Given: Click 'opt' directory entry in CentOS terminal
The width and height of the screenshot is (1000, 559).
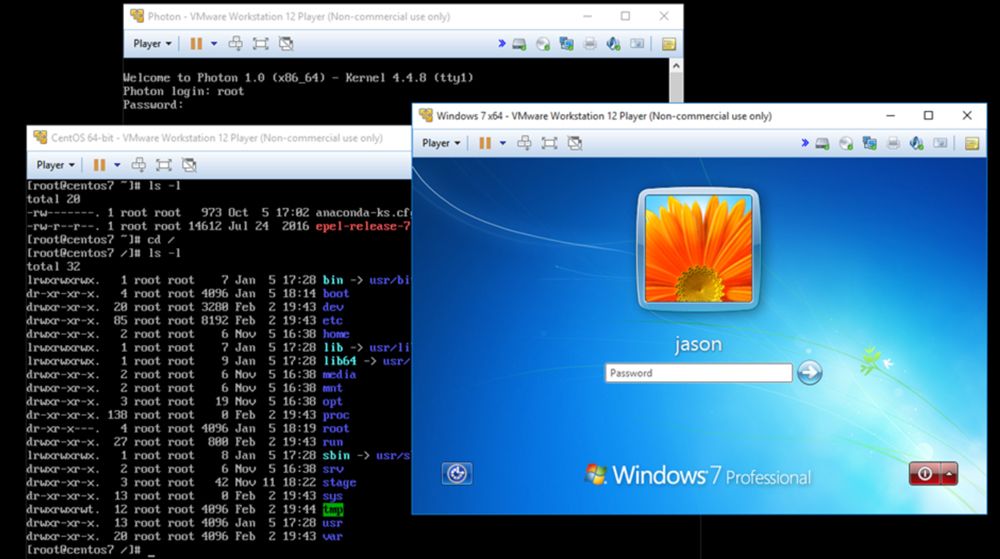Looking at the screenshot, I should pos(332,402).
